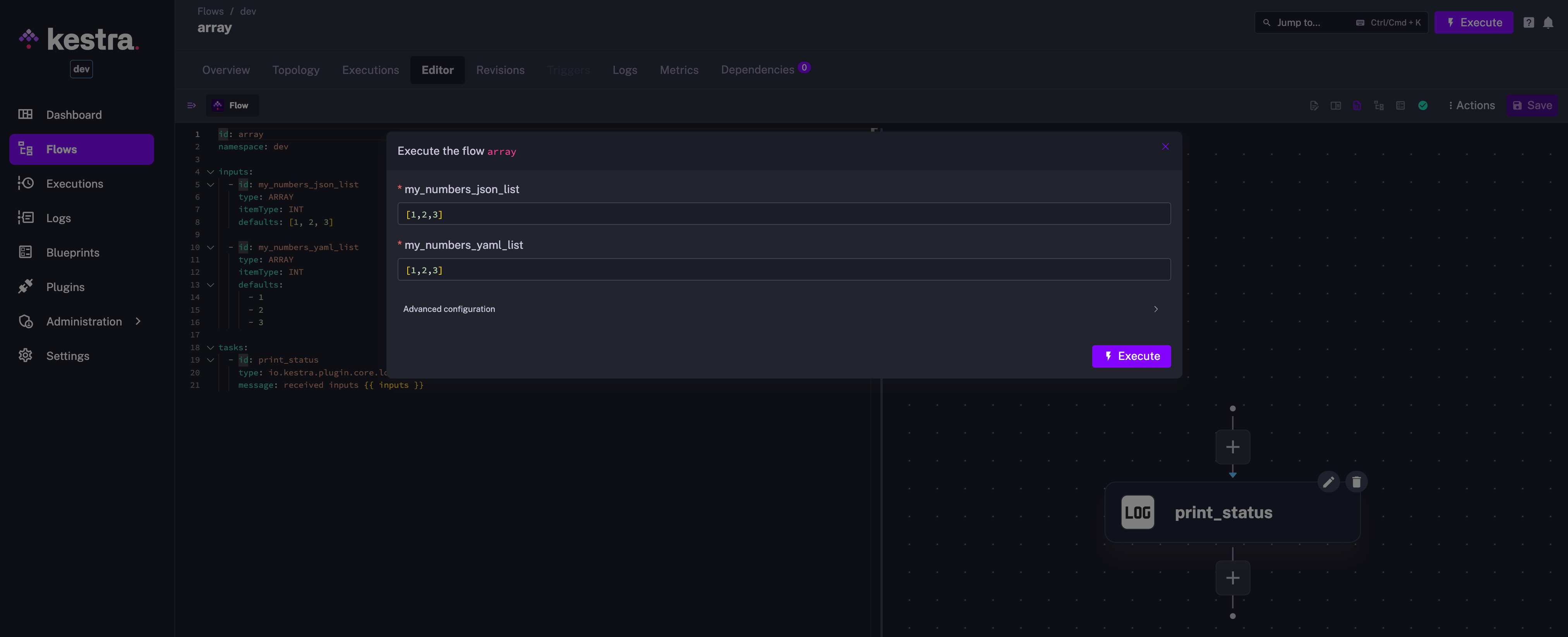
Task: Click the plus below print_status node
Action: pos(1233,578)
